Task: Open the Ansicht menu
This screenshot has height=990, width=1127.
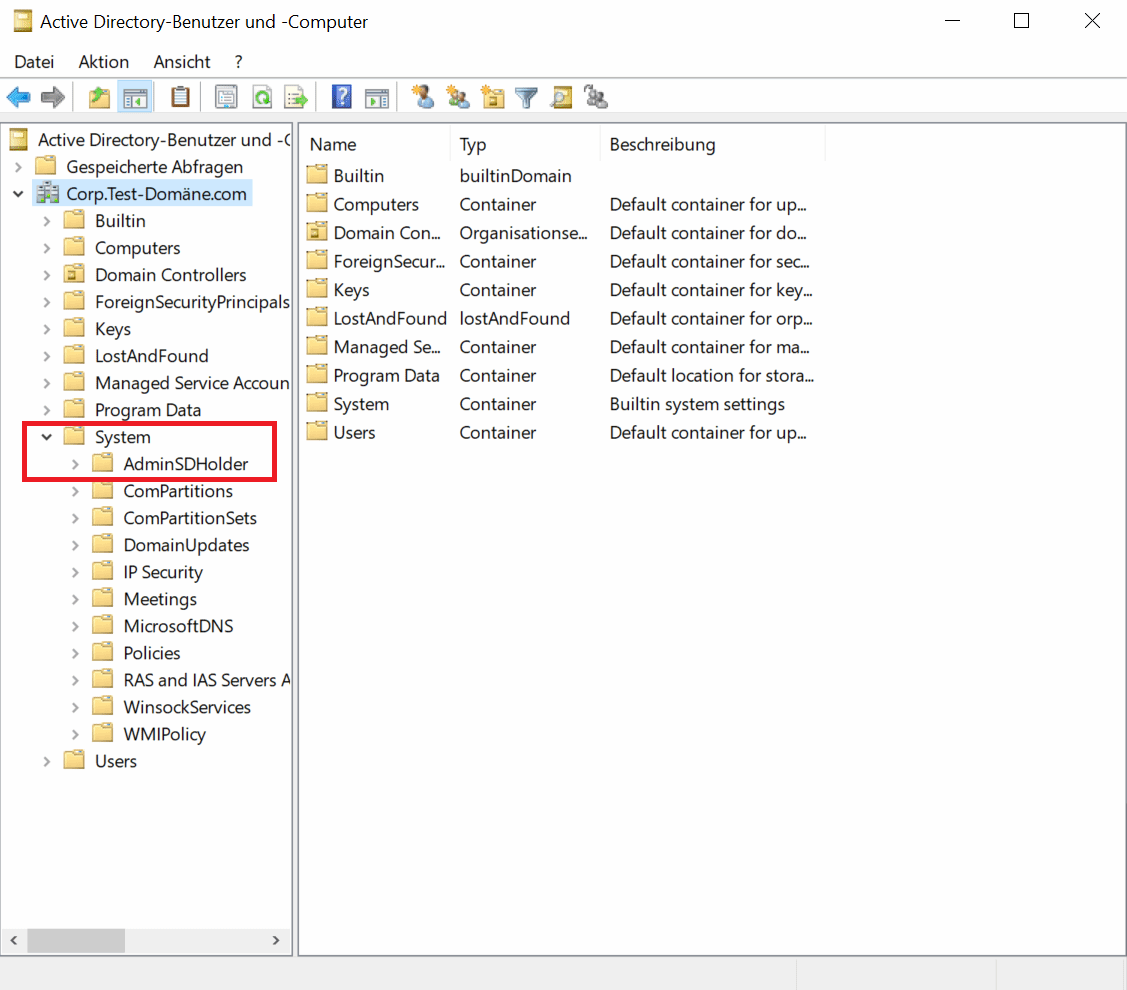Action: (x=181, y=62)
